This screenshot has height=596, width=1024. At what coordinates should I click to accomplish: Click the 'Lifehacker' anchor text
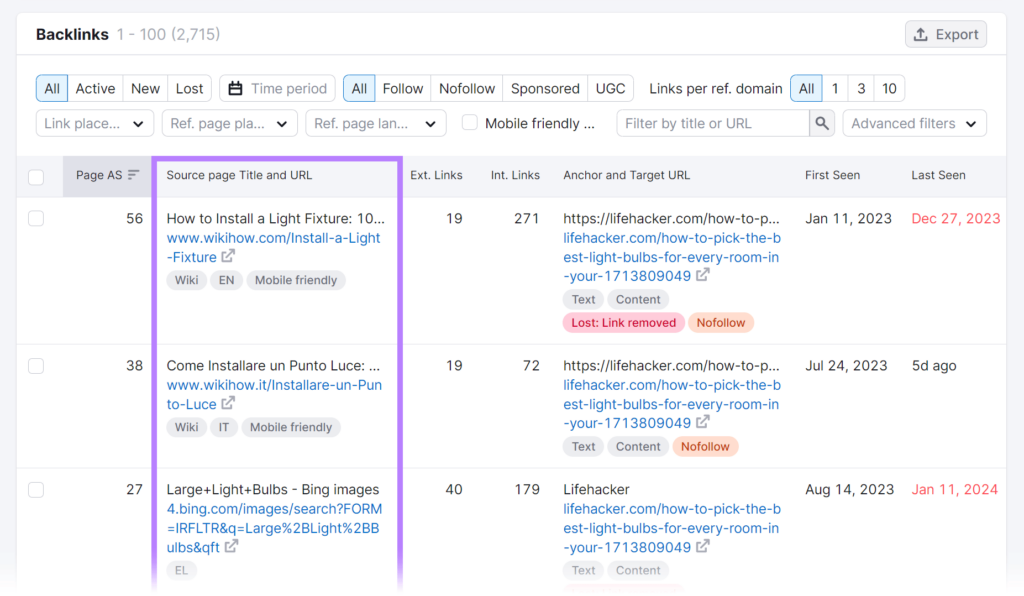(x=596, y=490)
